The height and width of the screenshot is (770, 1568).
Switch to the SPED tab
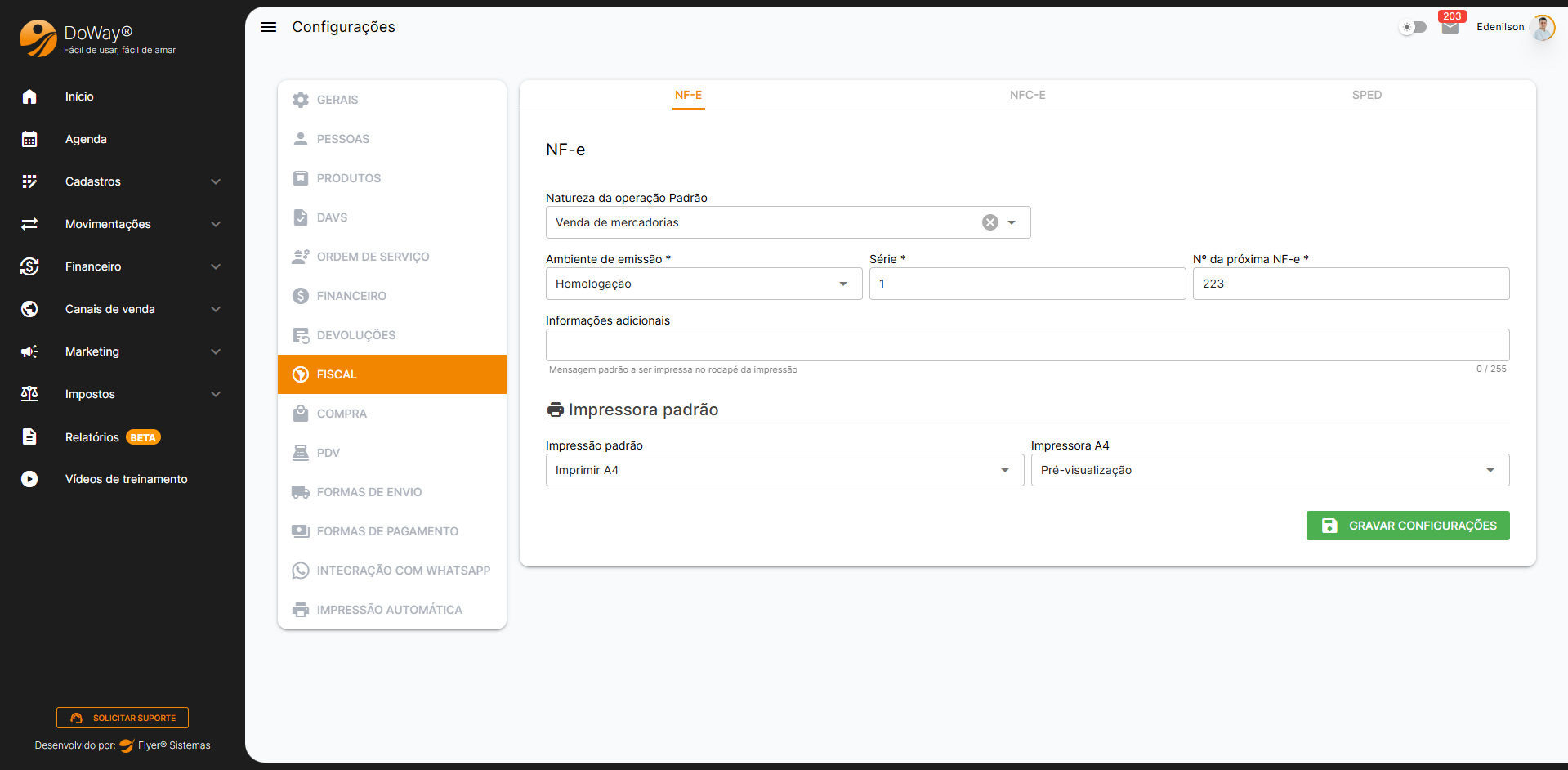click(x=1366, y=95)
